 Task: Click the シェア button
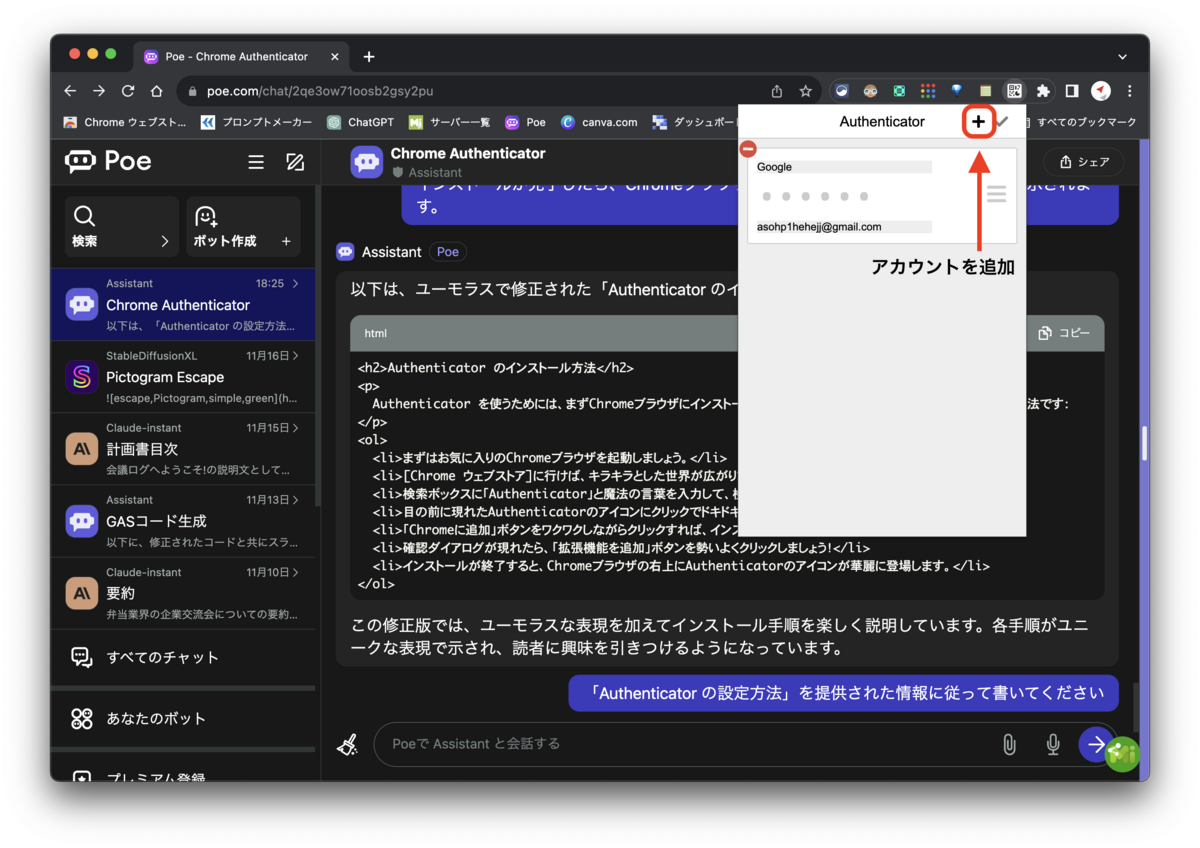pos(1084,161)
